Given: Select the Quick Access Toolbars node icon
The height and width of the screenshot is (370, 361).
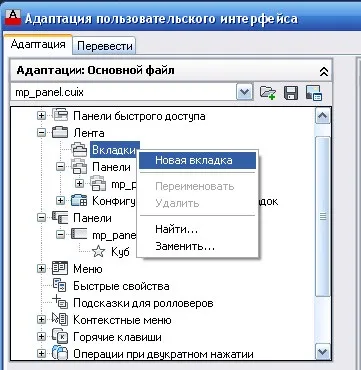Looking at the screenshot, I should point(60,116).
